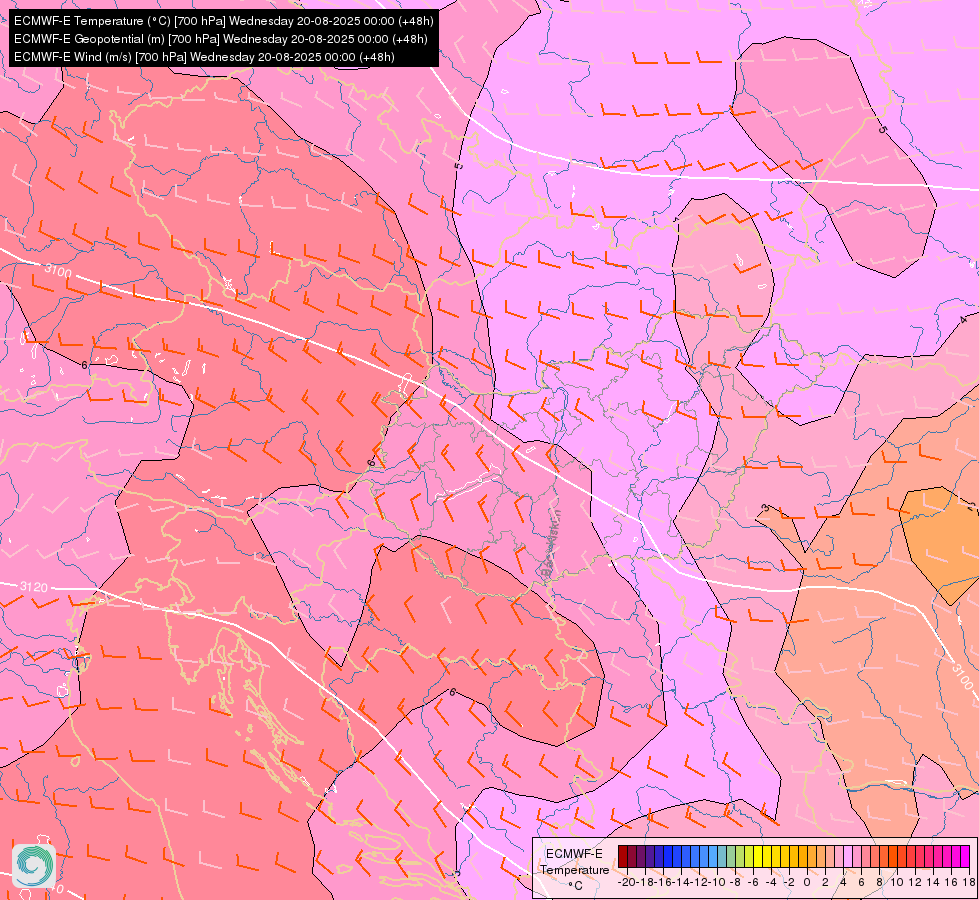The width and height of the screenshot is (979, 900).
Task: Select the ECMWF-E Geopotential (m) title line
Action: click(220, 39)
